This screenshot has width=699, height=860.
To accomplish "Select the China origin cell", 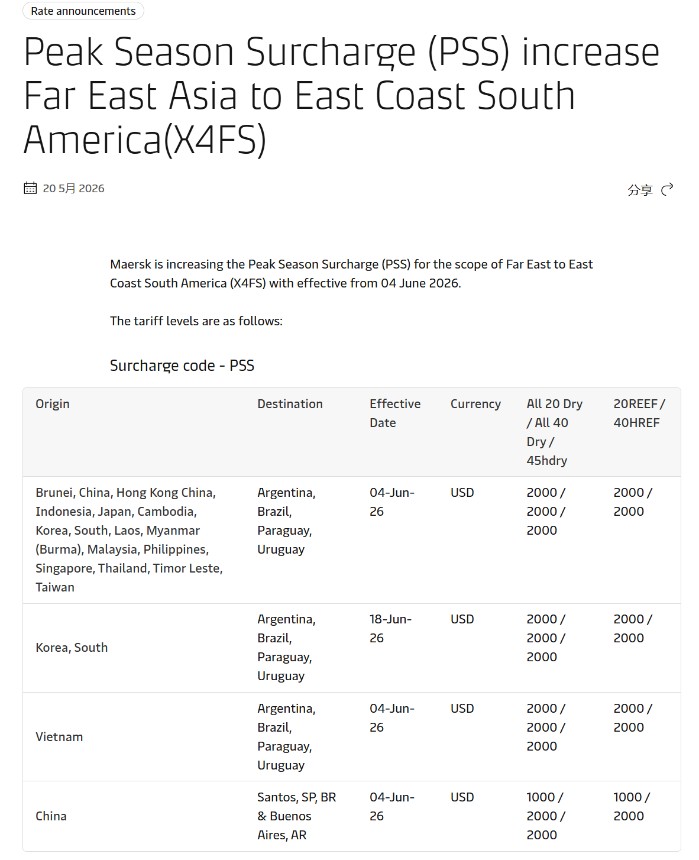I will 51,816.
